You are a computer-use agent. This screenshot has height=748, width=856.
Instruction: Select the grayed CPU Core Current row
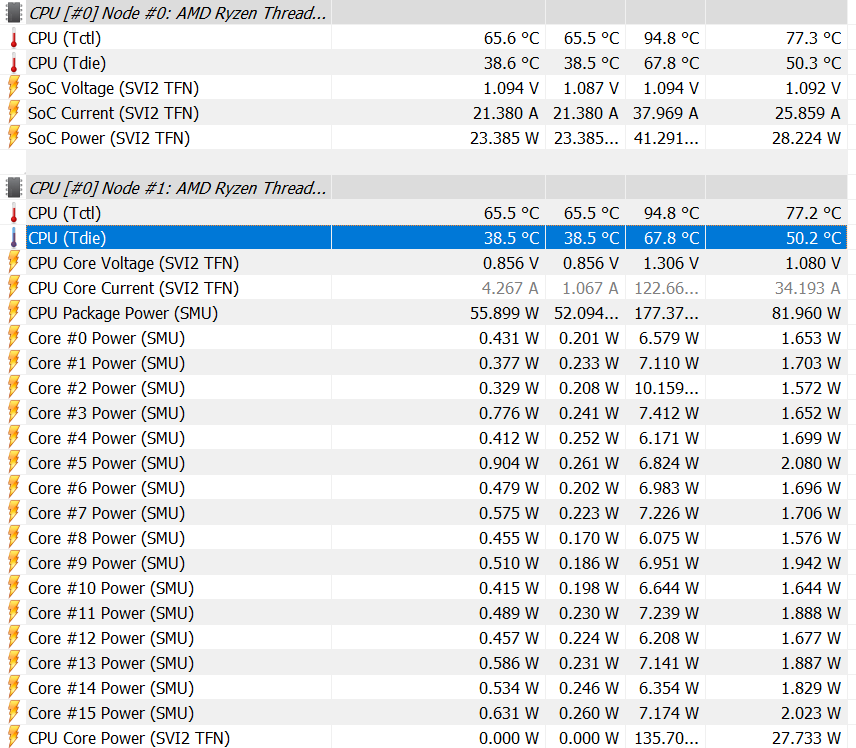(133, 288)
